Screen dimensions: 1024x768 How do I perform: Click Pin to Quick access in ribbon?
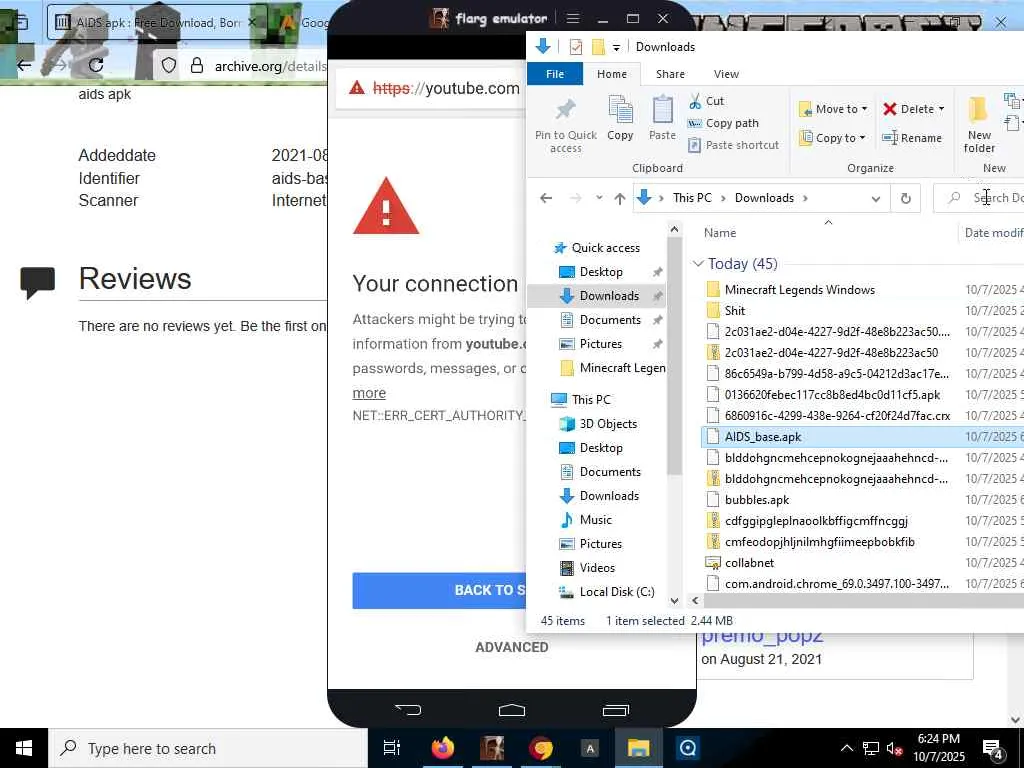point(566,125)
